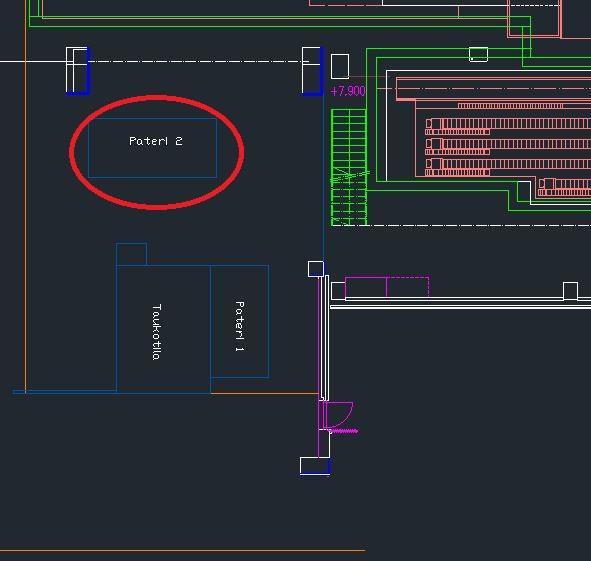
Task: Select the white square beside +7.900
Action: click(340, 66)
